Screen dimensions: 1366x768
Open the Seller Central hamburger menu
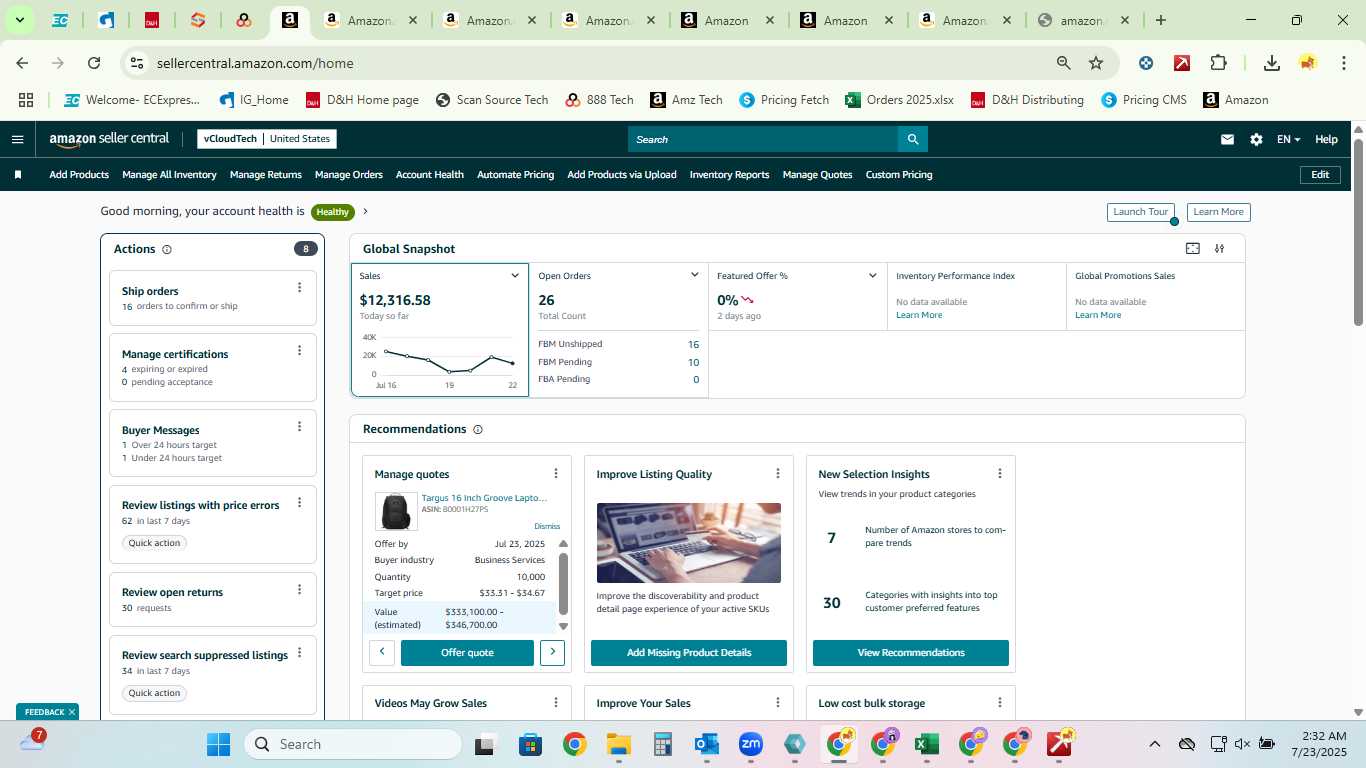tap(17, 139)
